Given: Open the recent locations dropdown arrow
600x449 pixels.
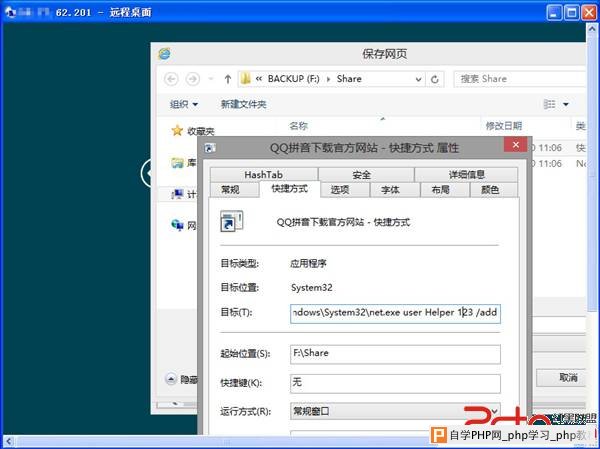Looking at the screenshot, I should click(x=211, y=79).
